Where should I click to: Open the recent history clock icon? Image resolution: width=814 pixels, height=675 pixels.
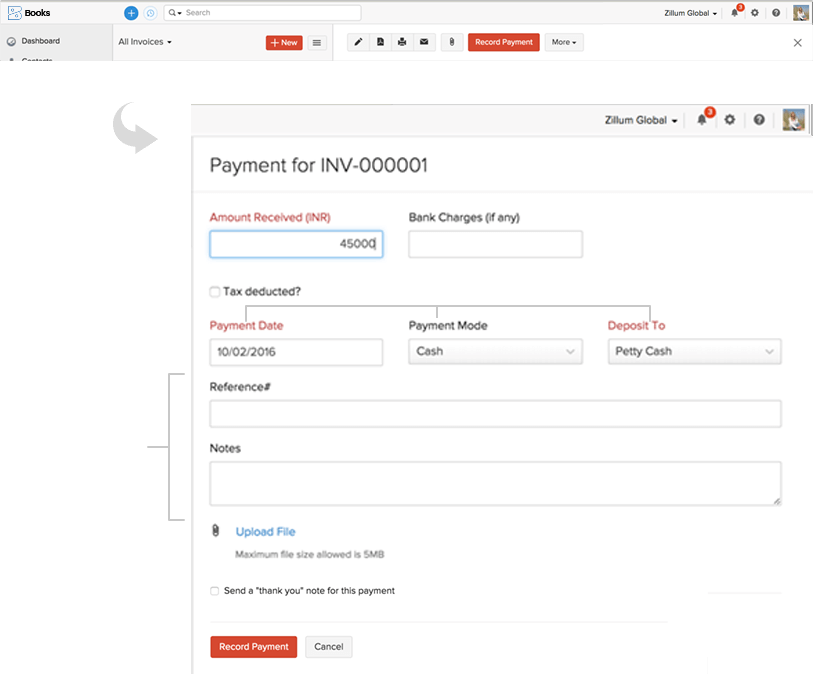point(150,13)
